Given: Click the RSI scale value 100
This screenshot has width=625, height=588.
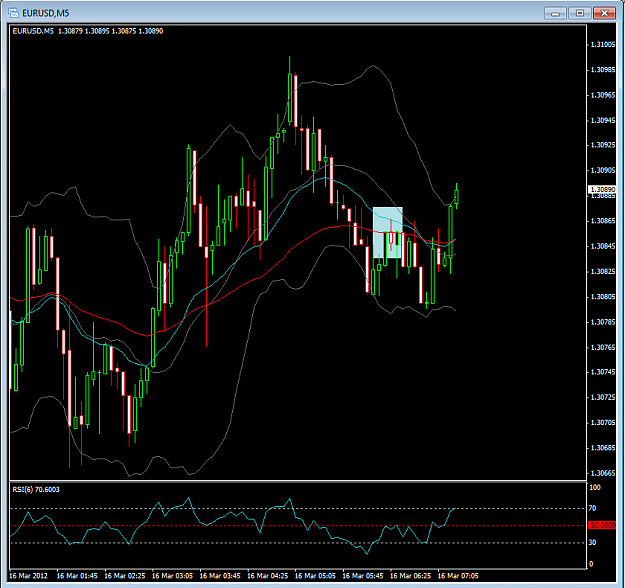Looking at the screenshot, I should pyautogui.click(x=595, y=487).
